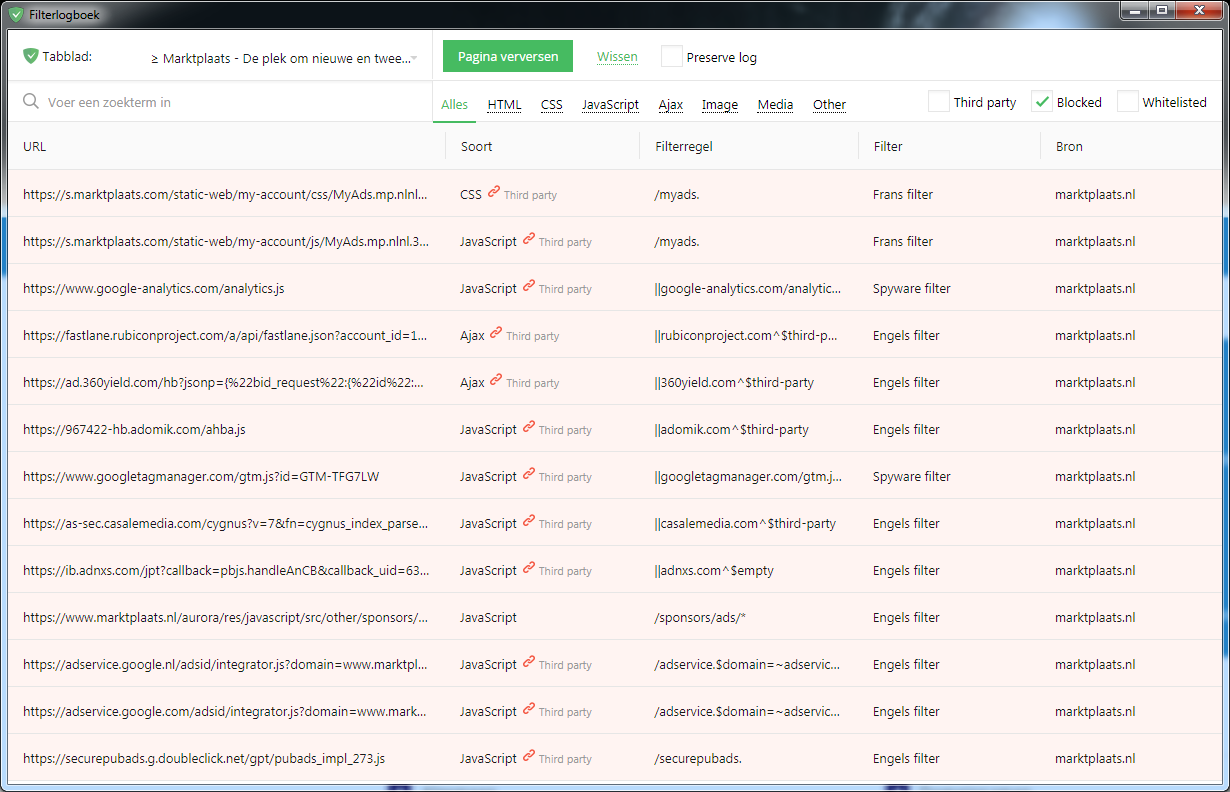Switch to the CSS filter tab
The image size is (1230, 792).
(552, 104)
